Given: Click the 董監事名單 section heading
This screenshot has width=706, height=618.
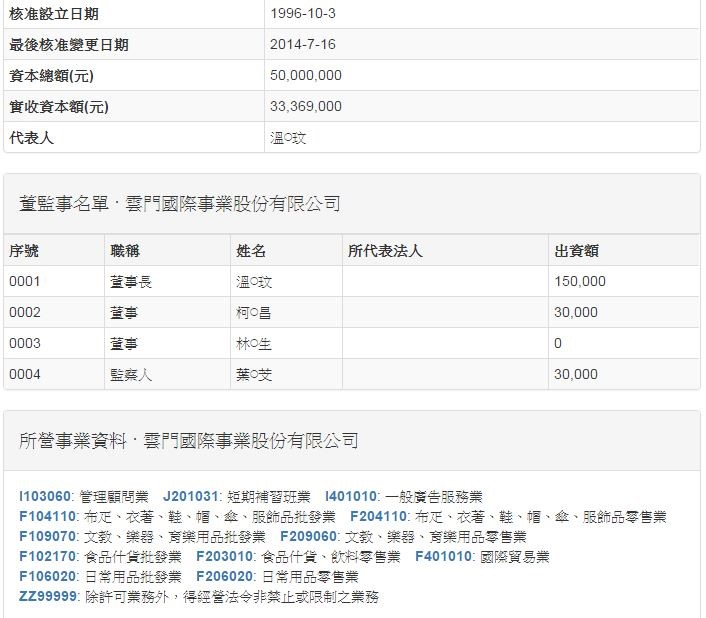Looking at the screenshot, I should (180, 203).
